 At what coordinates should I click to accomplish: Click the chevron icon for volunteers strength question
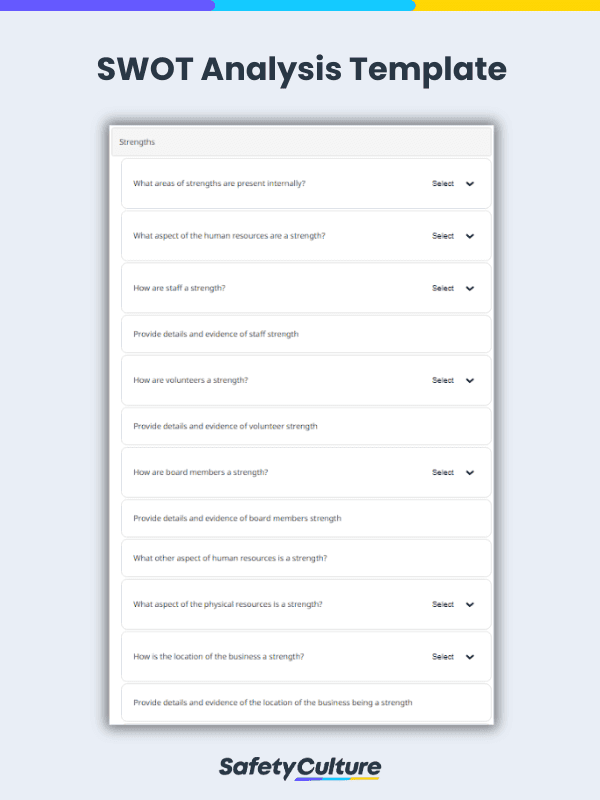[x=468, y=380]
